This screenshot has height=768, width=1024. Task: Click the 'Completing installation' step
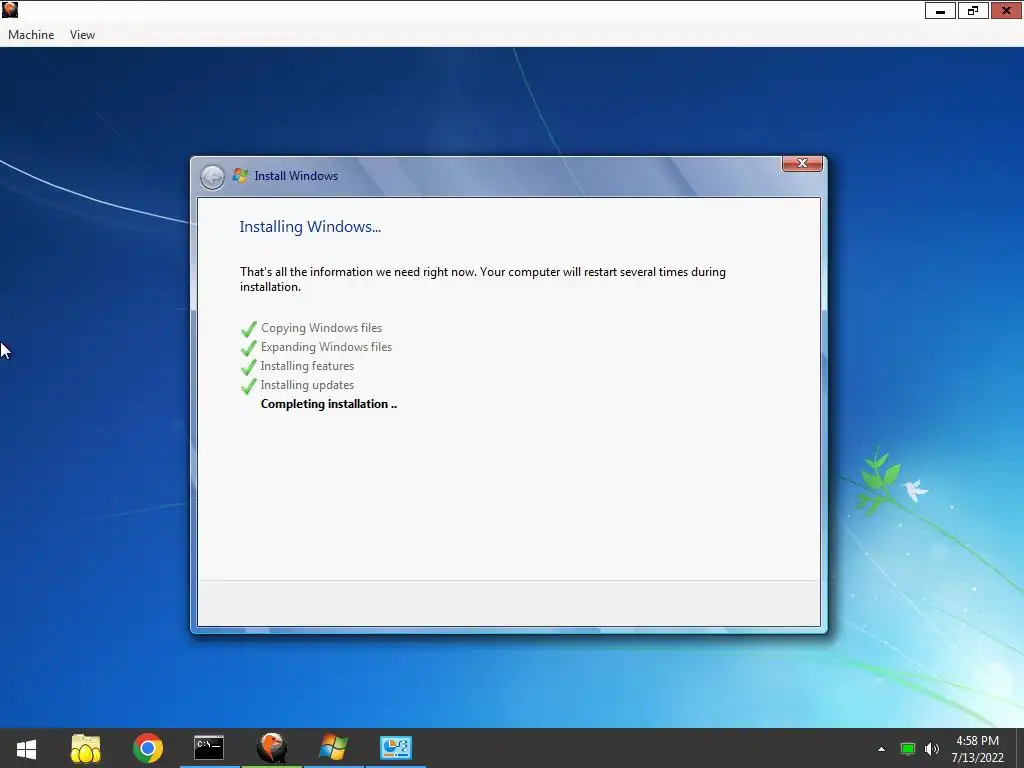(328, 404)
